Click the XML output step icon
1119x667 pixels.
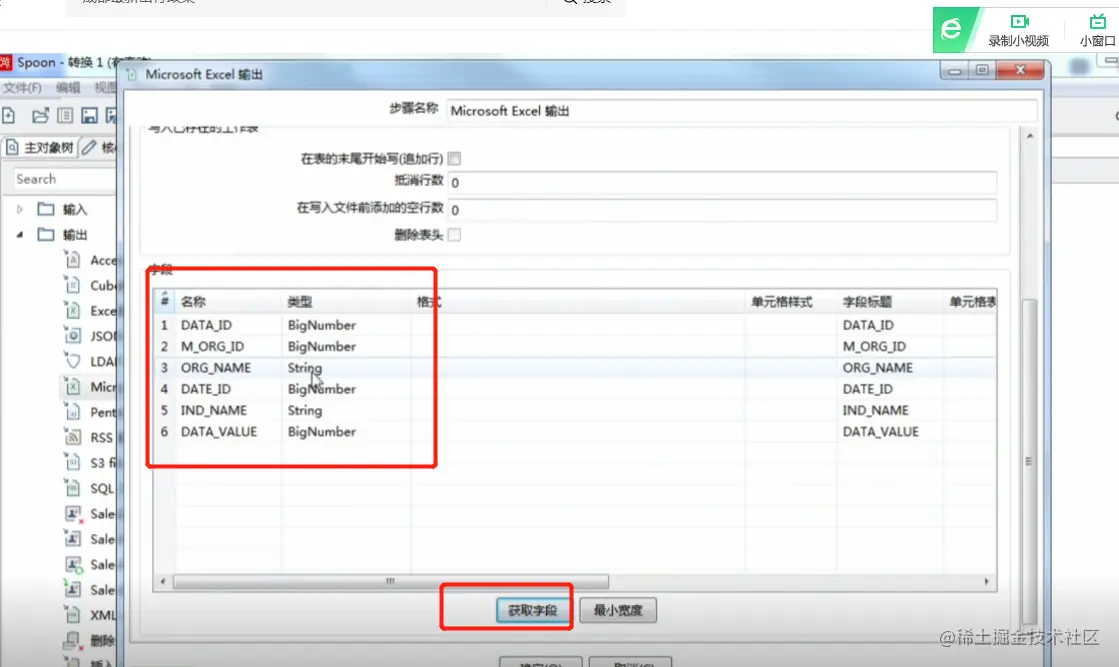click(x=72, y=614)
